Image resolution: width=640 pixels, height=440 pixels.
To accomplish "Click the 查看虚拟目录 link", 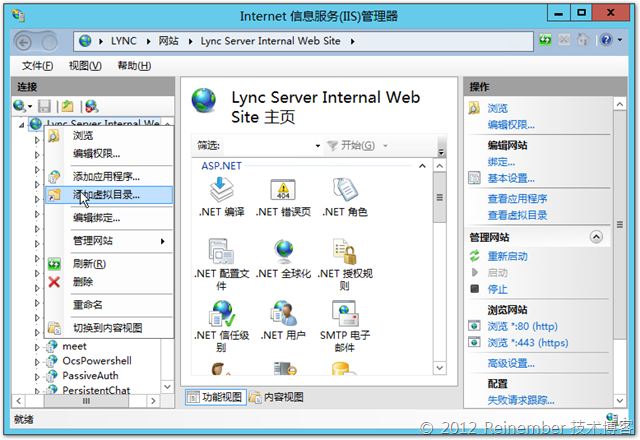I will click(x=517, y=215).
